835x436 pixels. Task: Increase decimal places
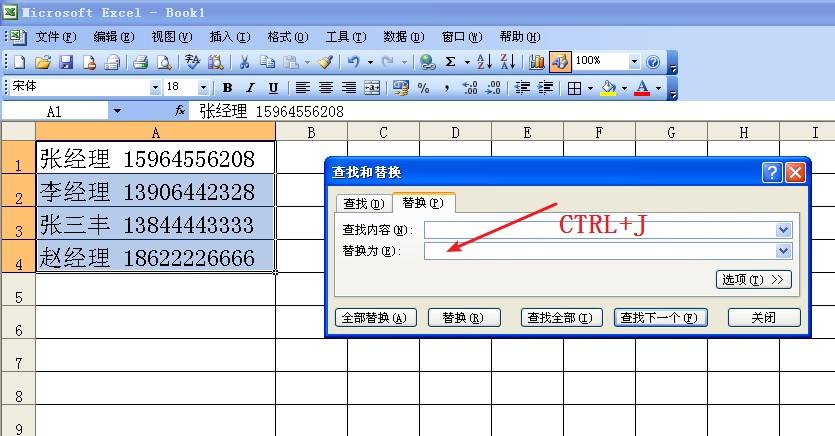470,88
